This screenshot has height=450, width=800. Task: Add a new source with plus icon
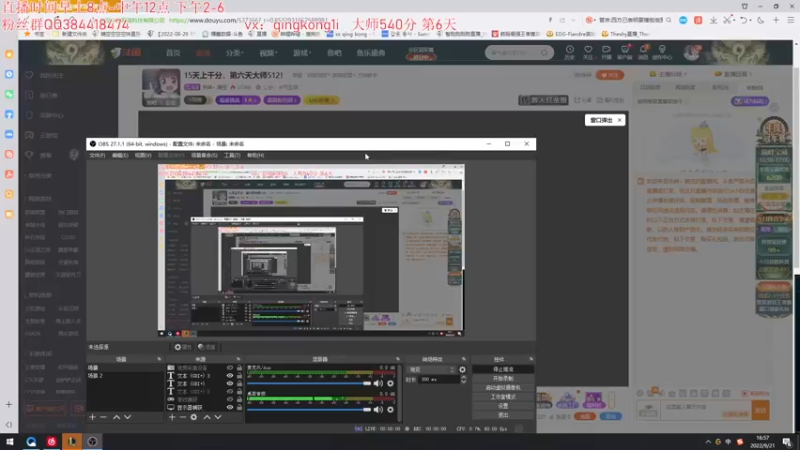pyautogui.click(x=172, y=417)
